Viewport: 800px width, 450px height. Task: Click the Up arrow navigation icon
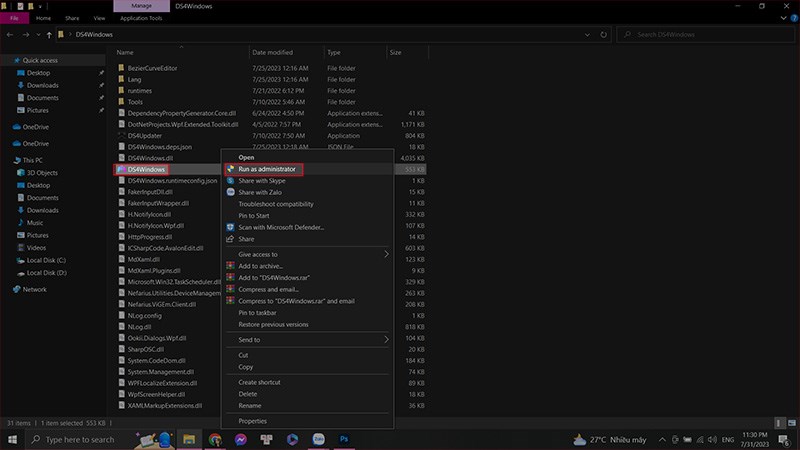[x=49, y=35]
